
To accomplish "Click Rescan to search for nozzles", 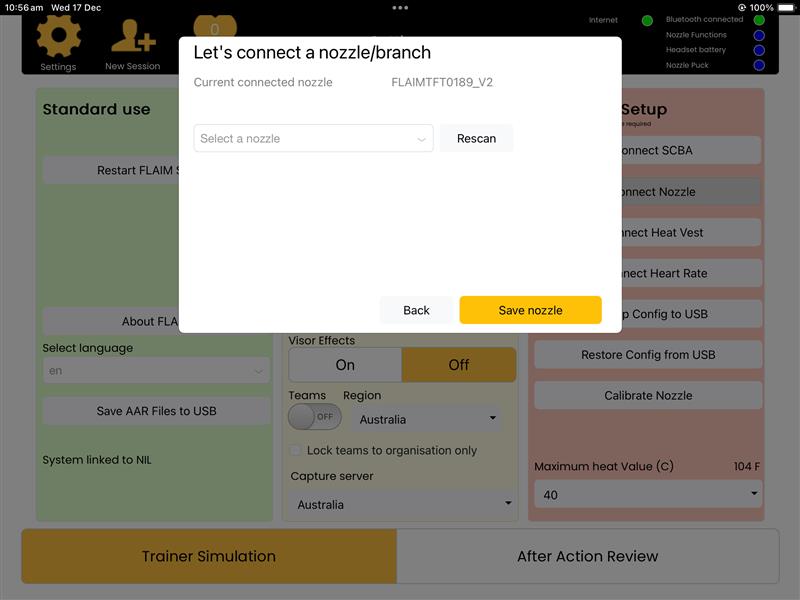I will click(x=476, y=139).
